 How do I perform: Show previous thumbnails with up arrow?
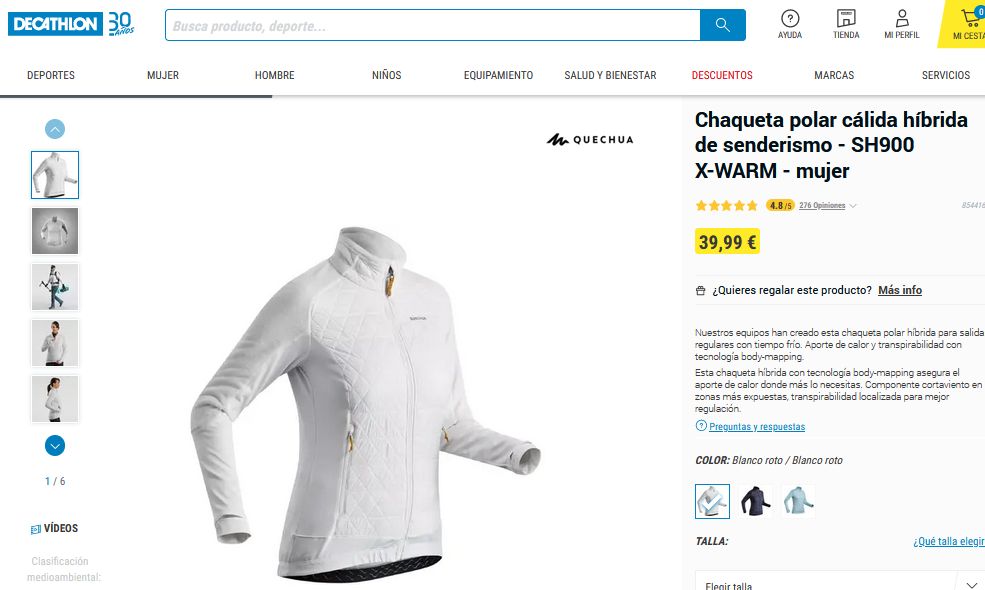pyautogui.click(x=55, y=129)
